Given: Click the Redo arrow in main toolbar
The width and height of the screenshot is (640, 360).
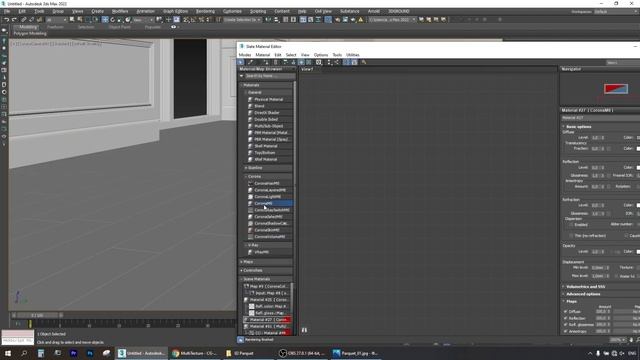Looking at the screenshot, I should 14,20.
